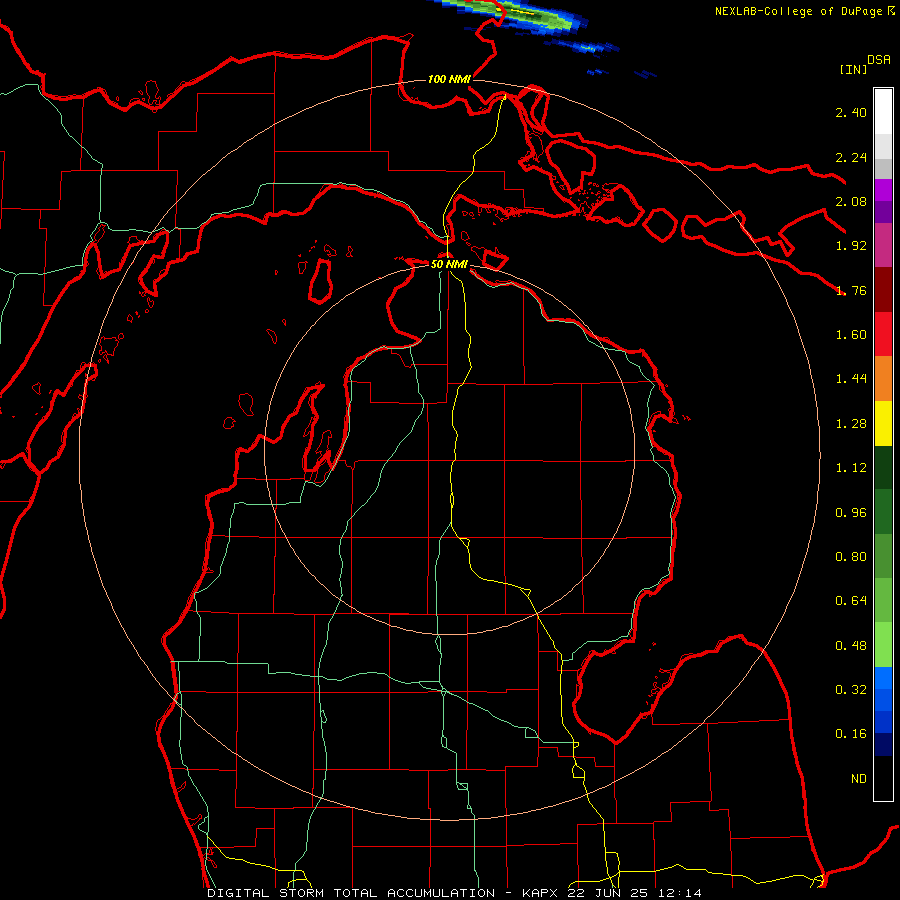Viewport: 900px width, 900px height.
Task: Pick the white swatch beside 2.40
Action: click(883, 112)
